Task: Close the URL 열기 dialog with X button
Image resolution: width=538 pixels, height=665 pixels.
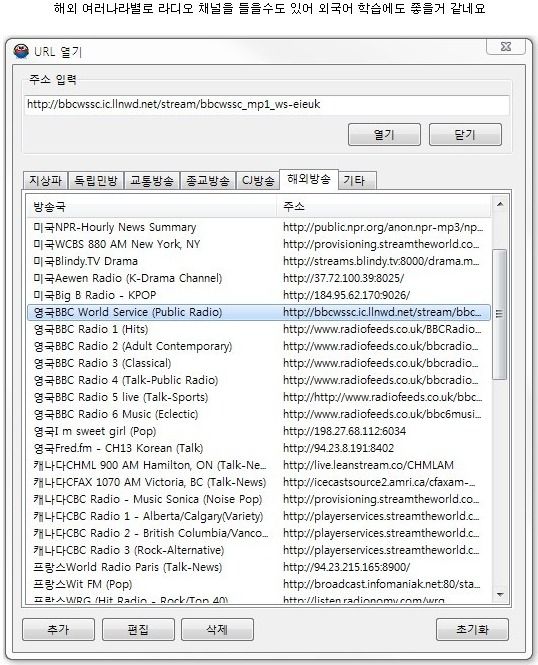Action: 506,46
